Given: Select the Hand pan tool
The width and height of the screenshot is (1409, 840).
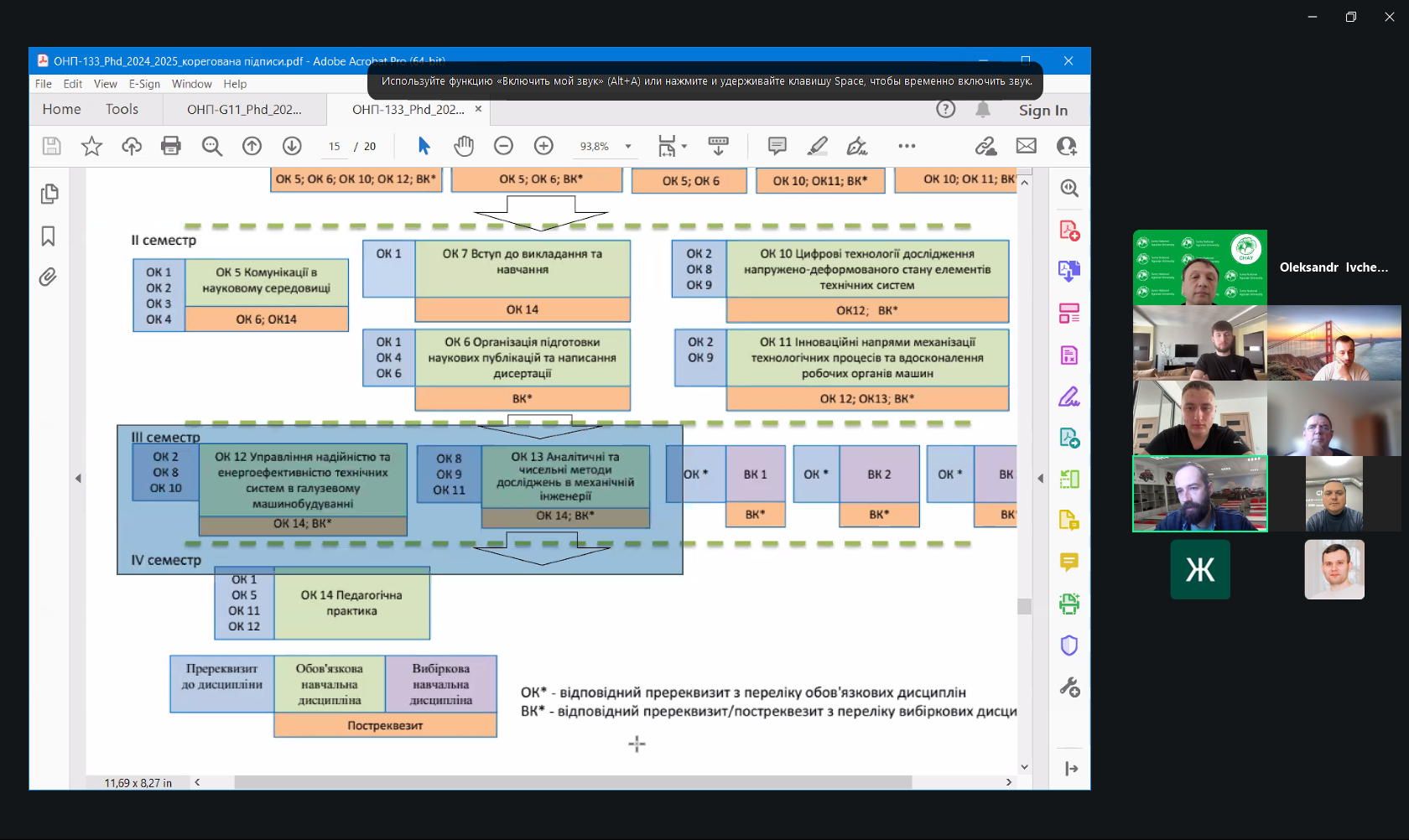Looking at the screenshot, I should click(x=464, y=146).
